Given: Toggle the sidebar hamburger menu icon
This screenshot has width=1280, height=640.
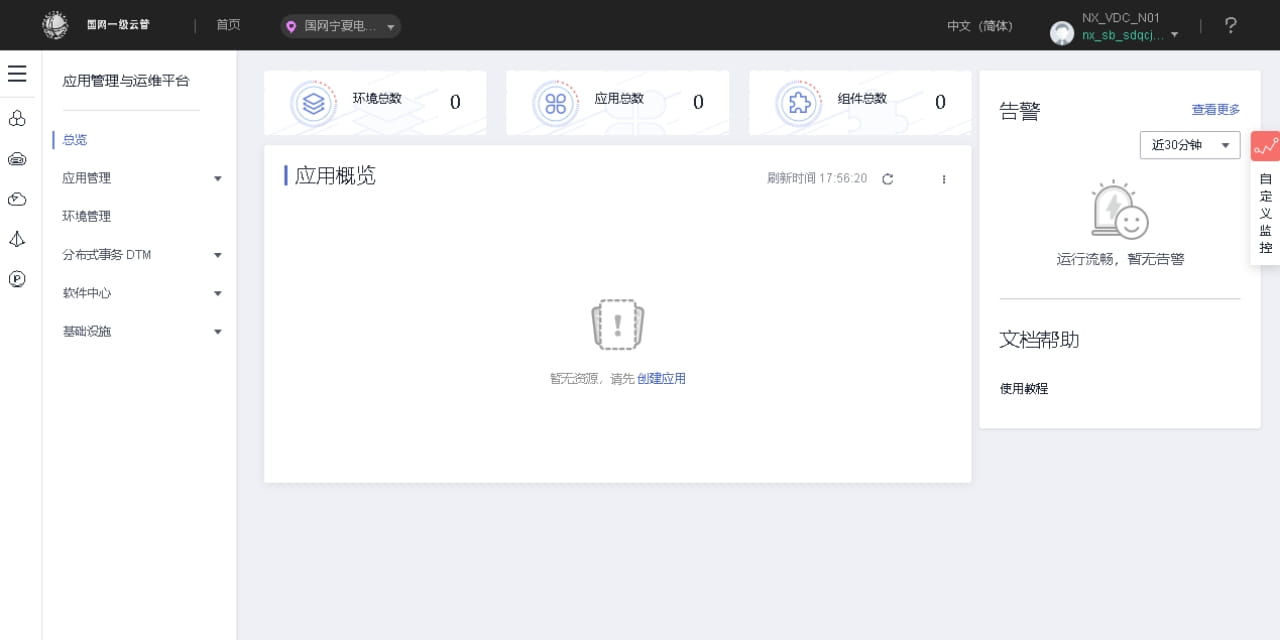Looking at the screenshot, I should coord(17,74).
